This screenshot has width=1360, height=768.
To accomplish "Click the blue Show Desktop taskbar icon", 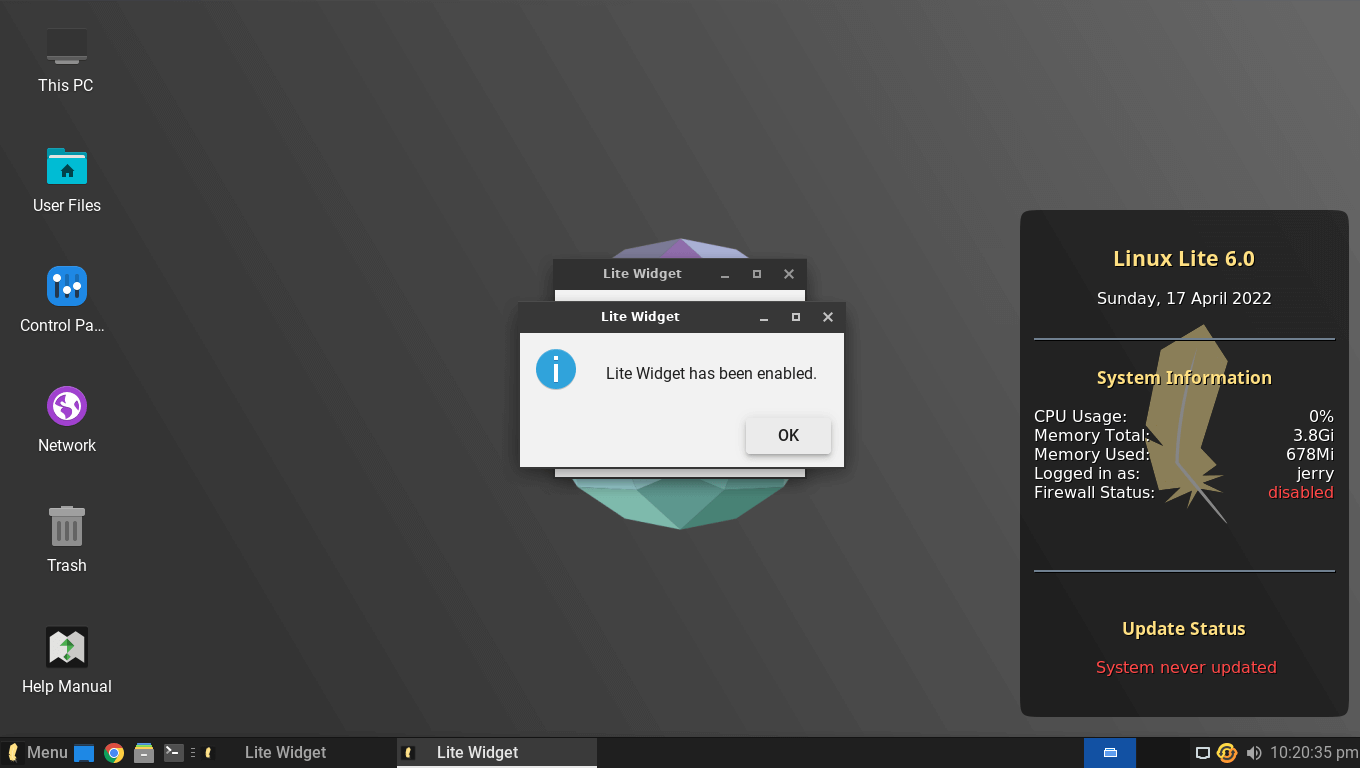I will [x=84, y=753].
